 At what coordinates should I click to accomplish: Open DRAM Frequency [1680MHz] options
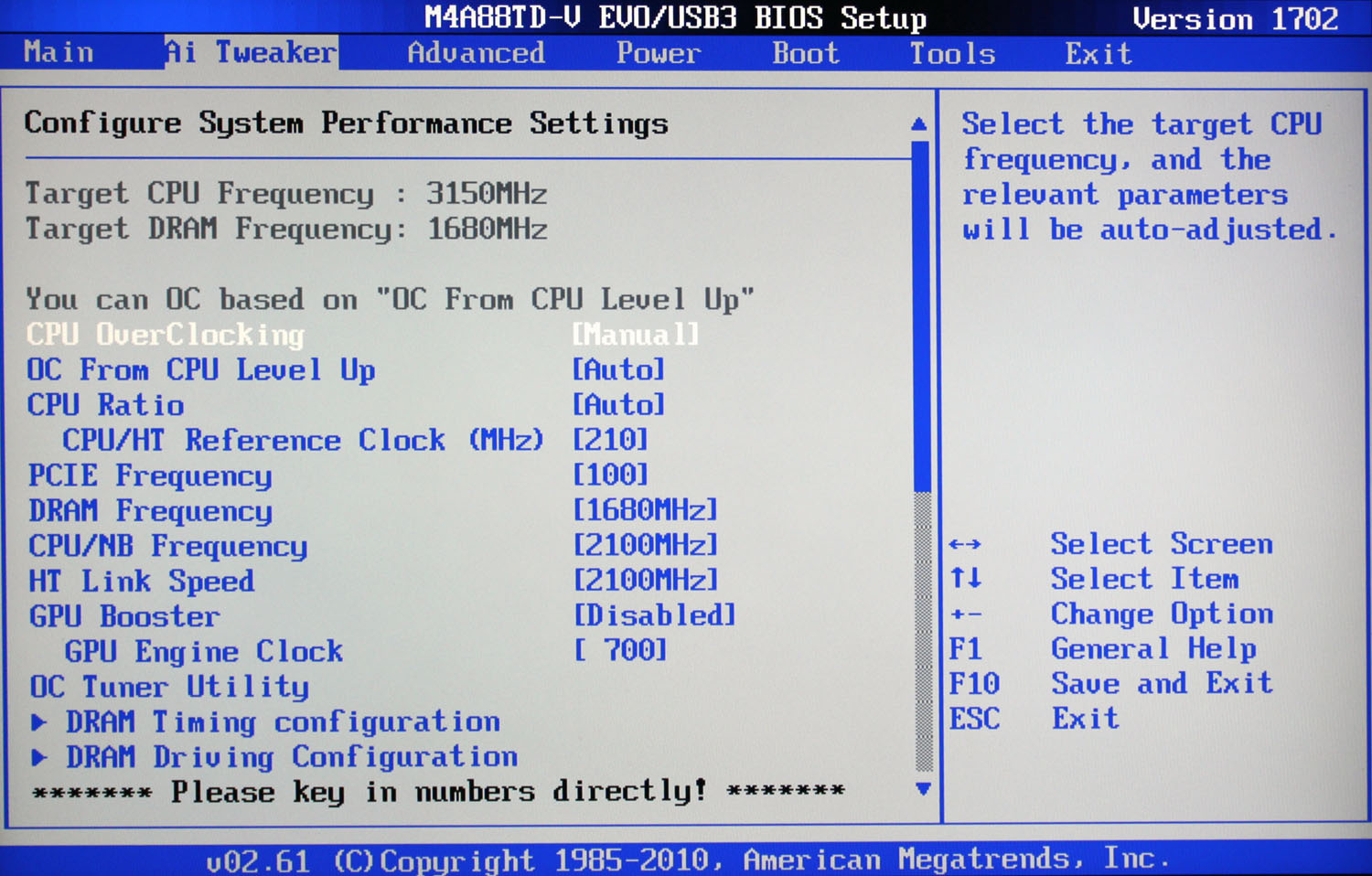point(646,509)
